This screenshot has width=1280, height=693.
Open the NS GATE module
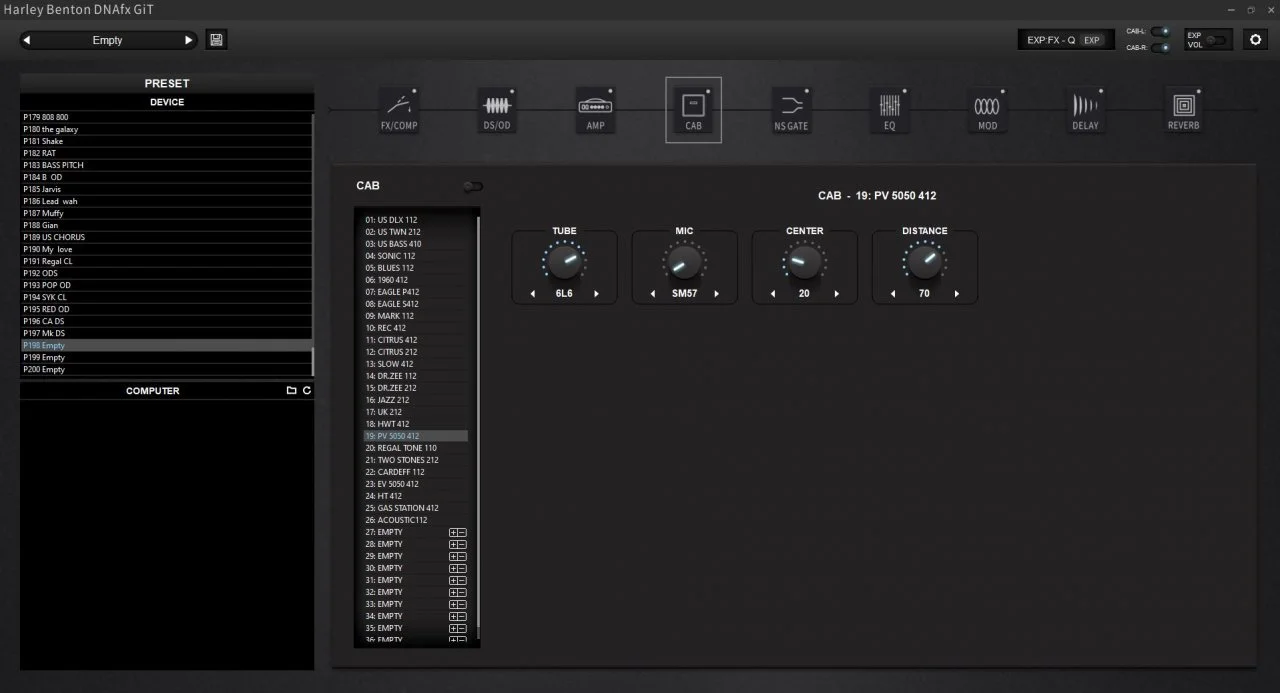[x=791, y=110]
